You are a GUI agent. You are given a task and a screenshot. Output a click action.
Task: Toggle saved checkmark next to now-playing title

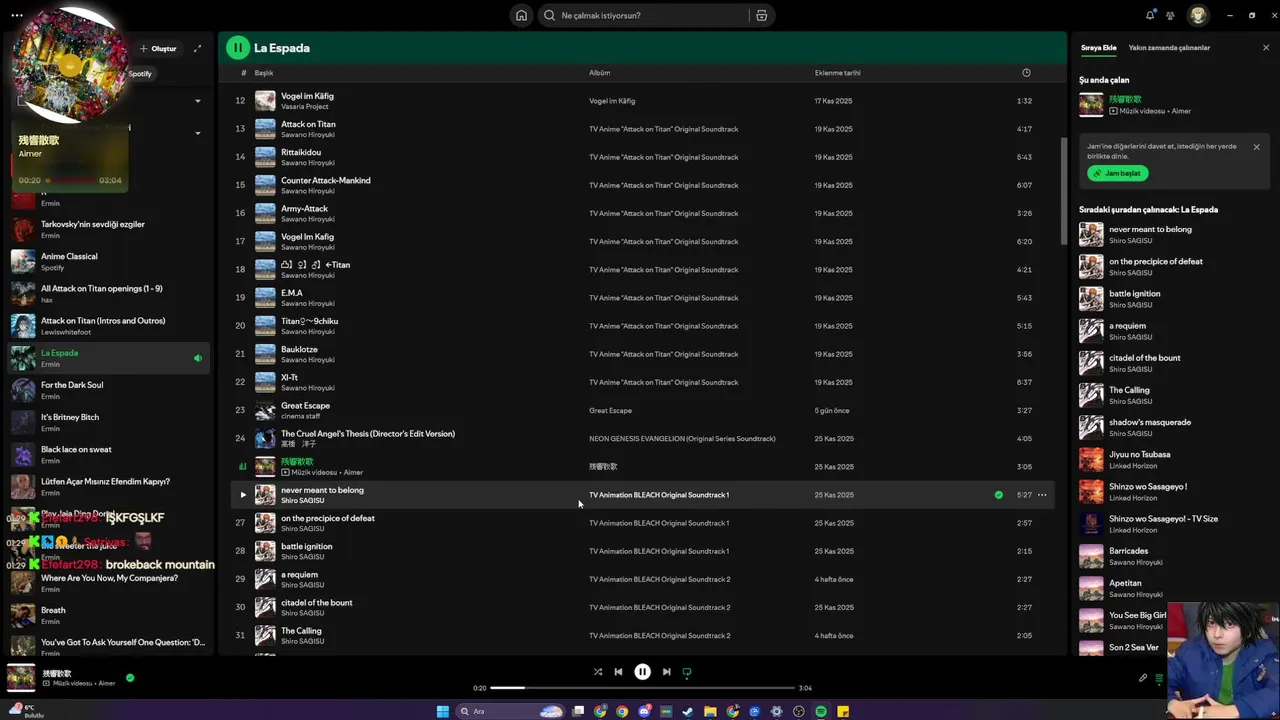coord(130,677)
